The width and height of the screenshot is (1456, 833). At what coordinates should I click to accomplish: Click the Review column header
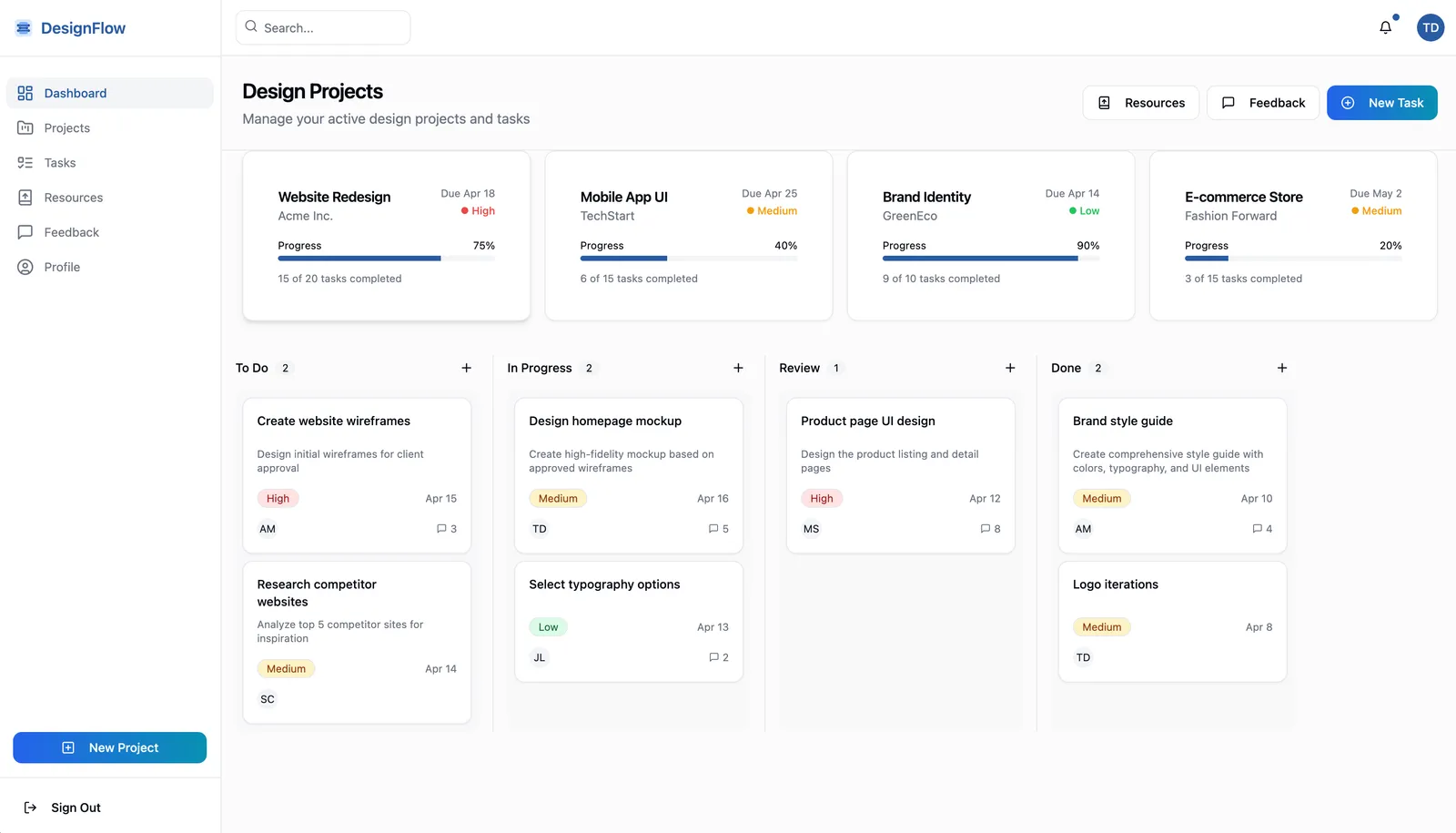pyautogui.click(x=800, y=368)
